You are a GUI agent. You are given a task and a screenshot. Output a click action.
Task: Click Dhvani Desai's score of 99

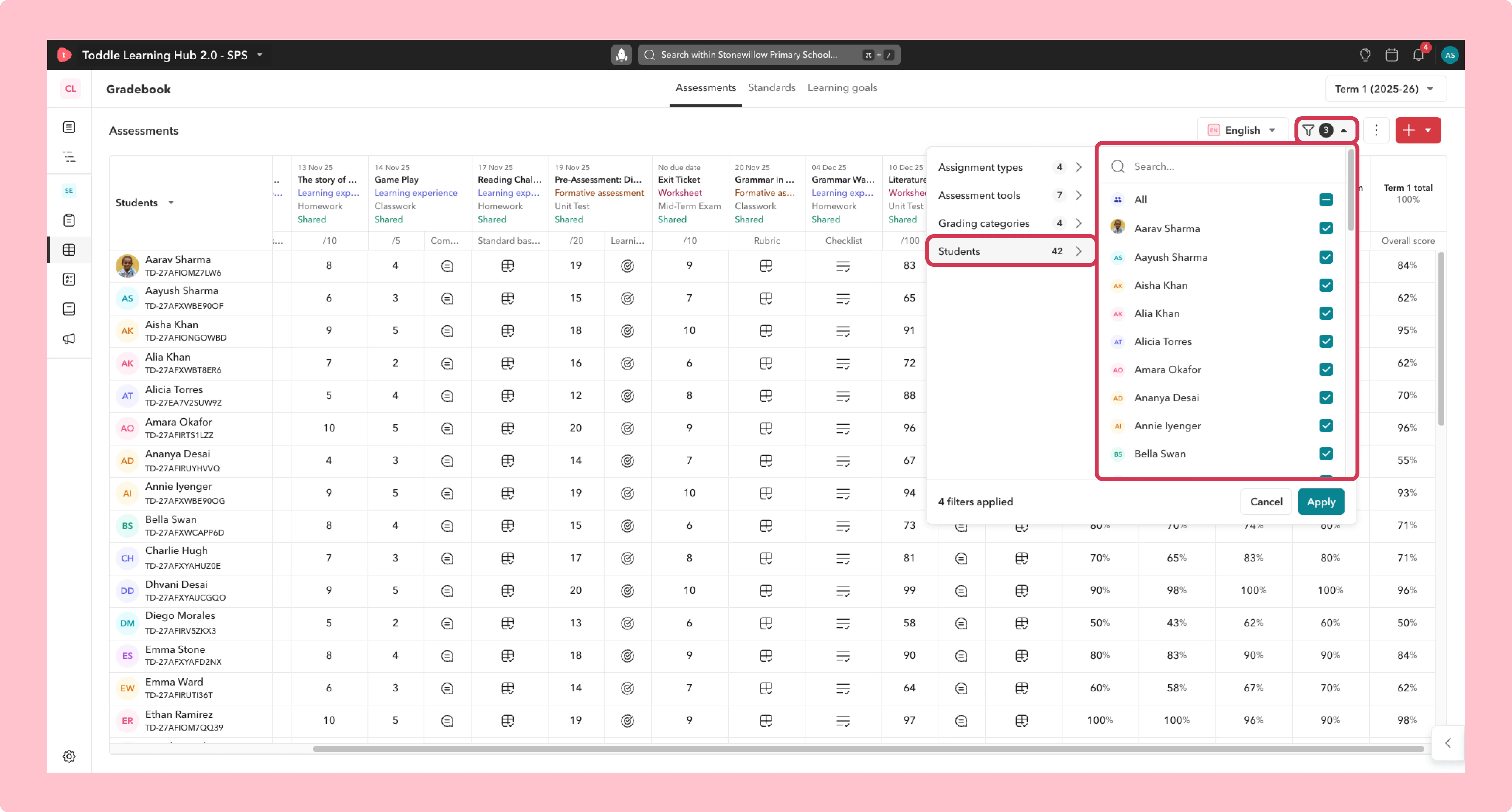point(909,590)
